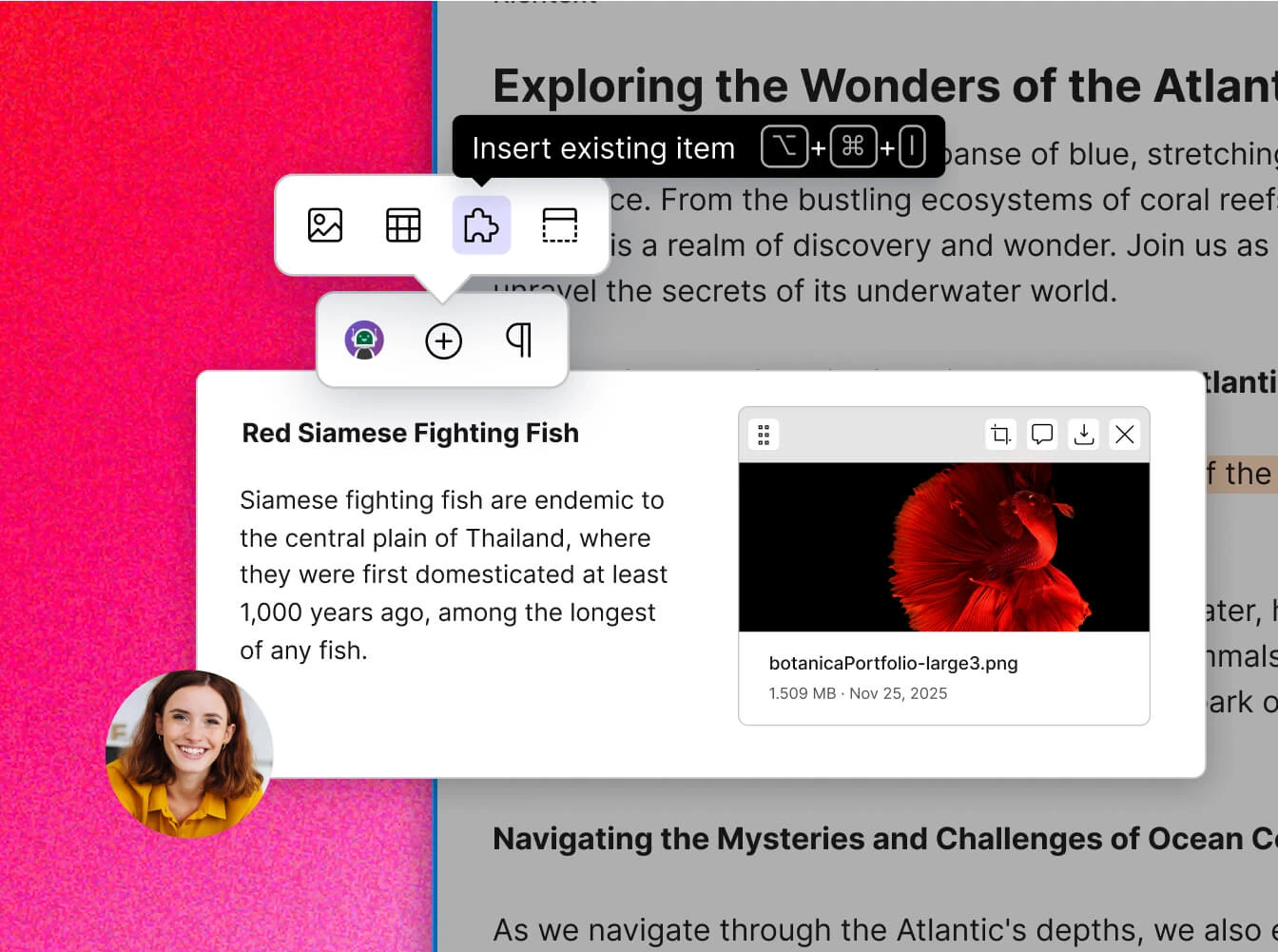The height and width of the screenshot is (952, 1278).
Task: Click the smiling user avatar
Action: (x=189, y=753)
